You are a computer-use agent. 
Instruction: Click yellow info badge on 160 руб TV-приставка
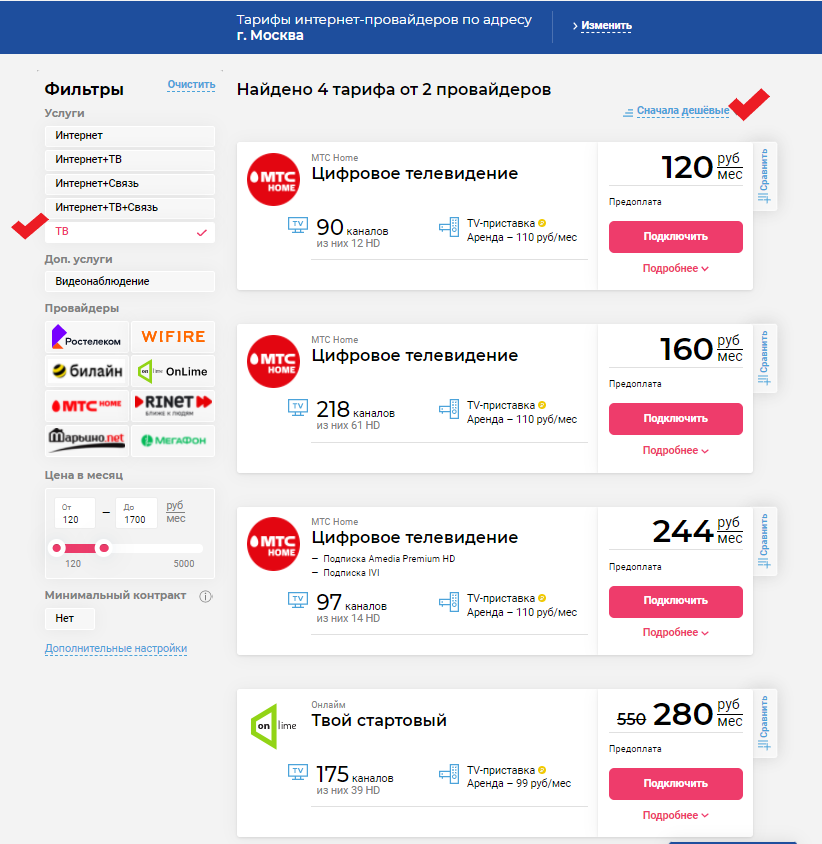(x=542, y=405)
